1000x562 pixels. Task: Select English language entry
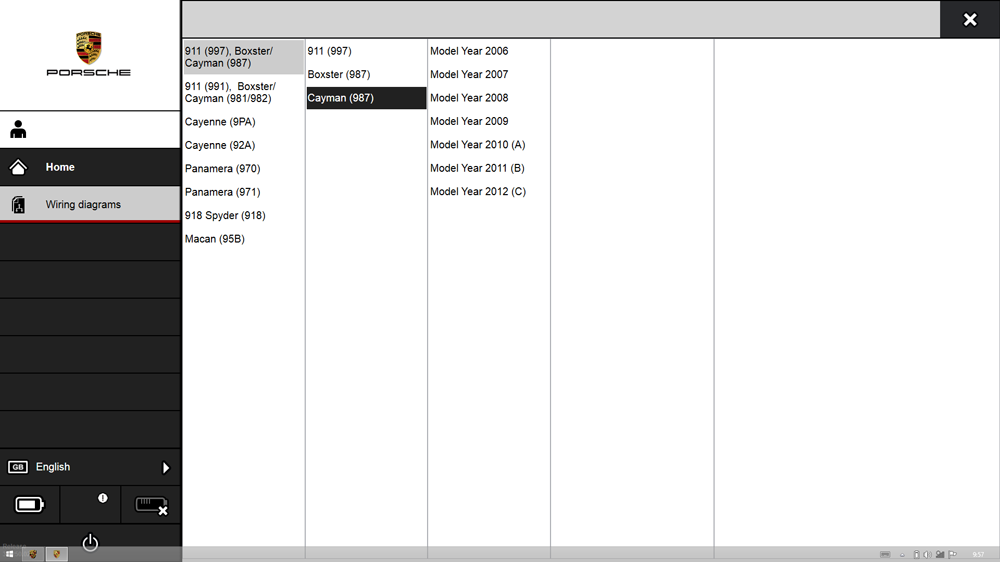(x=90, y=467)
